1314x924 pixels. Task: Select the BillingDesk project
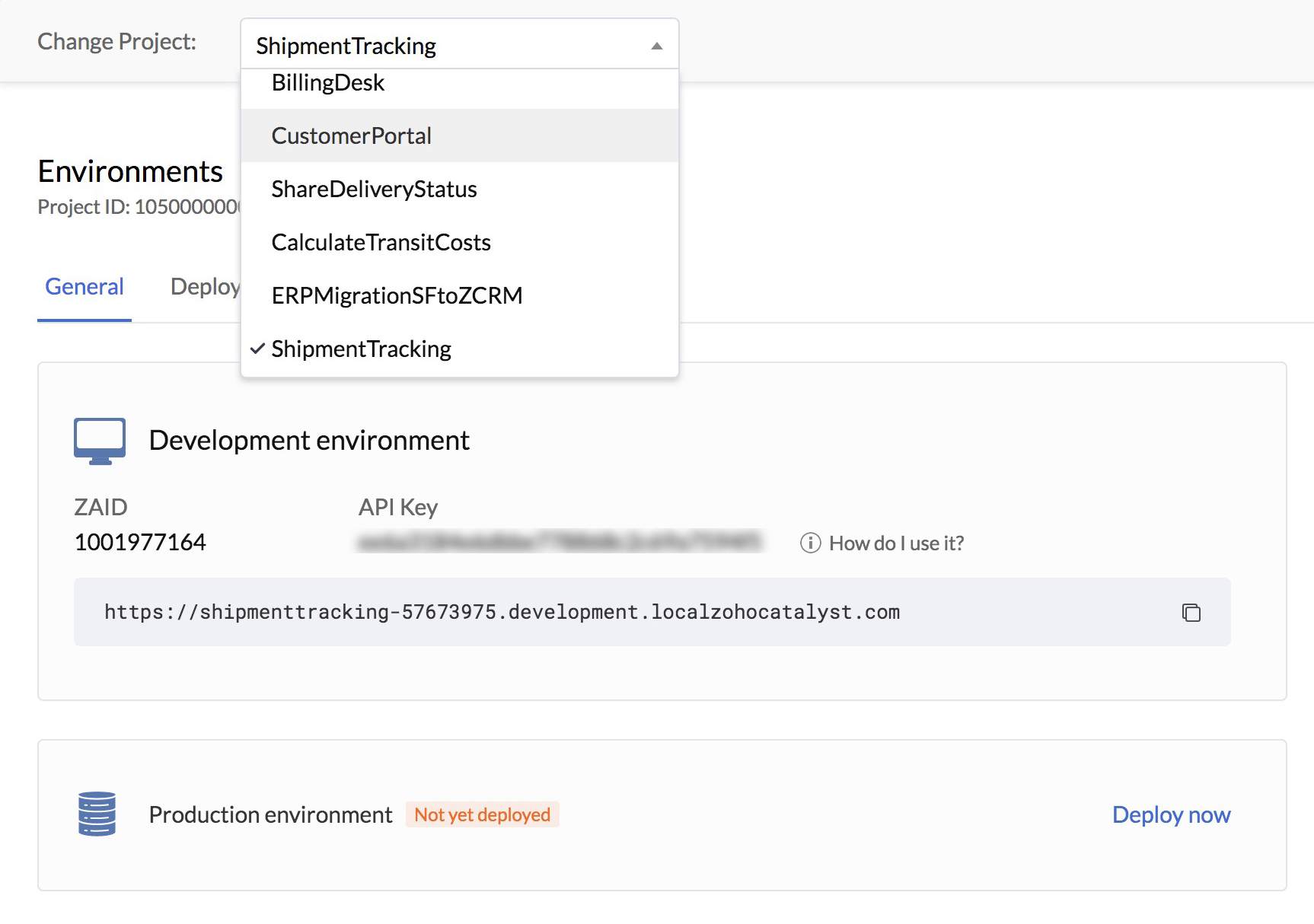click(328, 82)
